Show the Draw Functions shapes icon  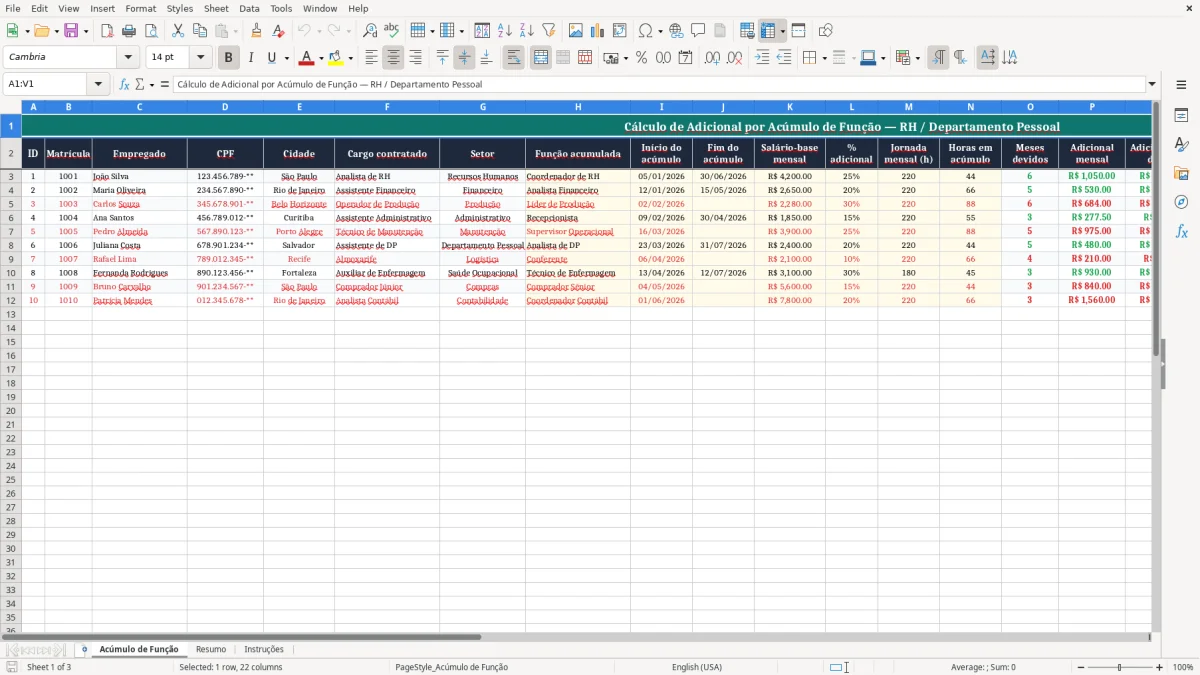point(826,31)
